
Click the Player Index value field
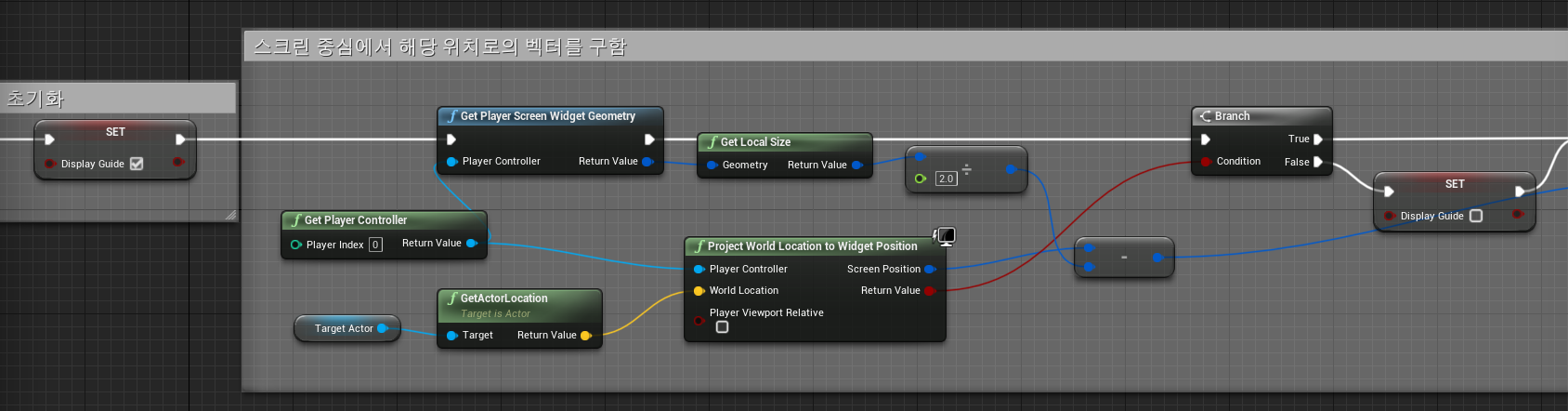tap(375, 245)
